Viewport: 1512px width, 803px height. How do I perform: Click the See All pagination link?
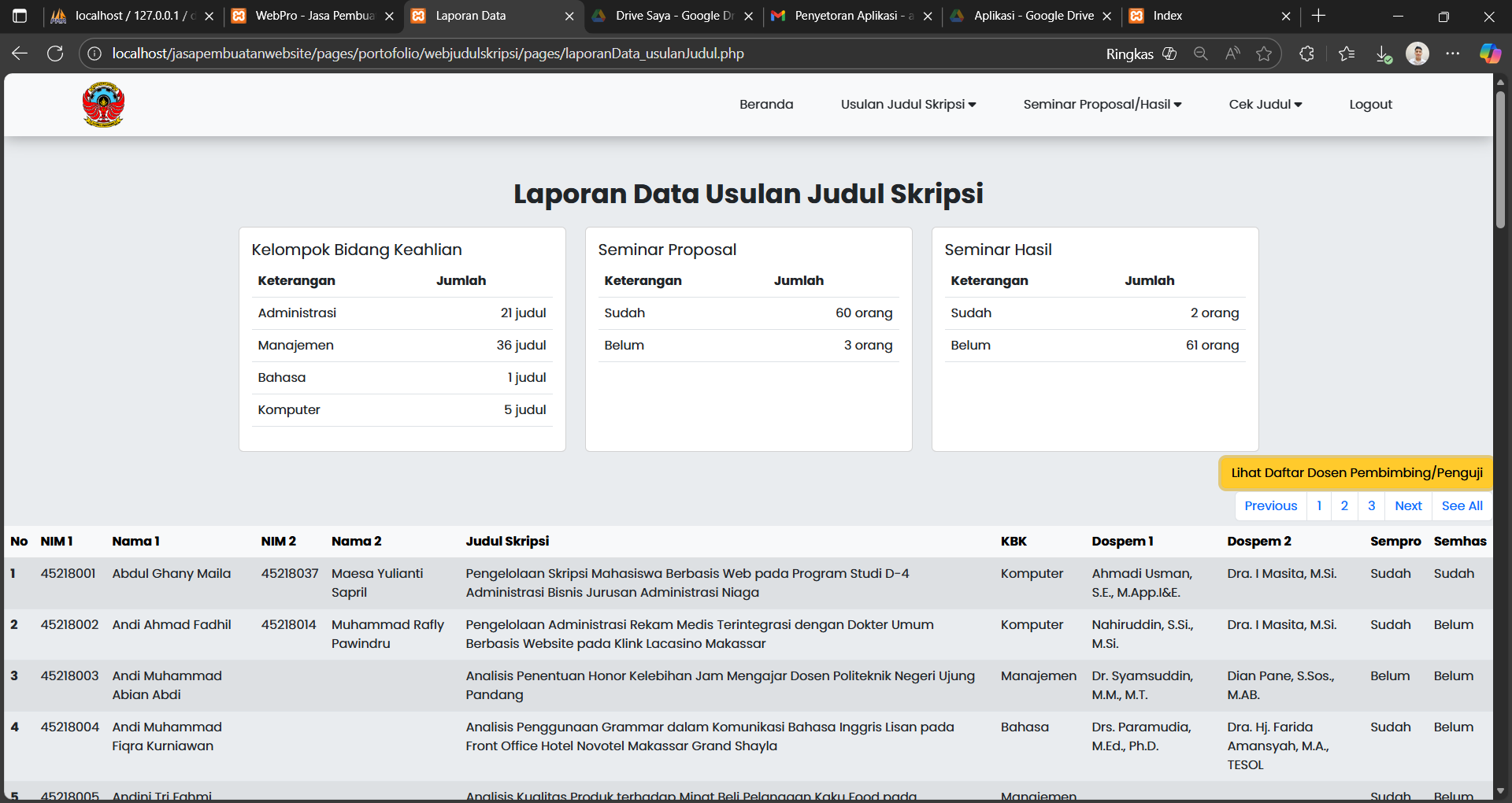click(x=1462, y=506)
